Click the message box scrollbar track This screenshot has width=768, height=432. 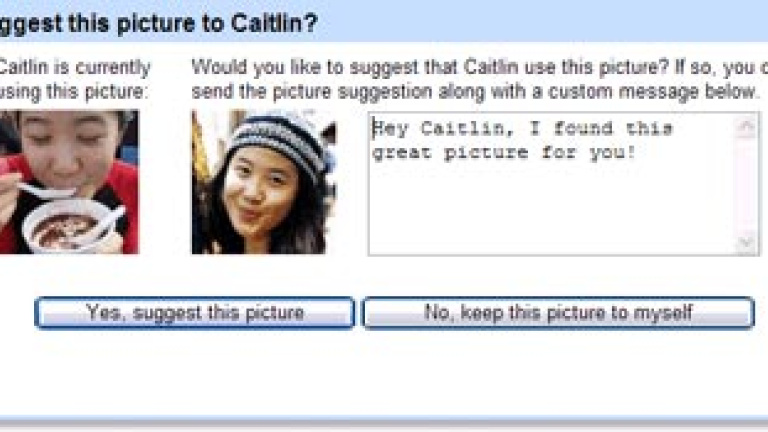point(746,185)
